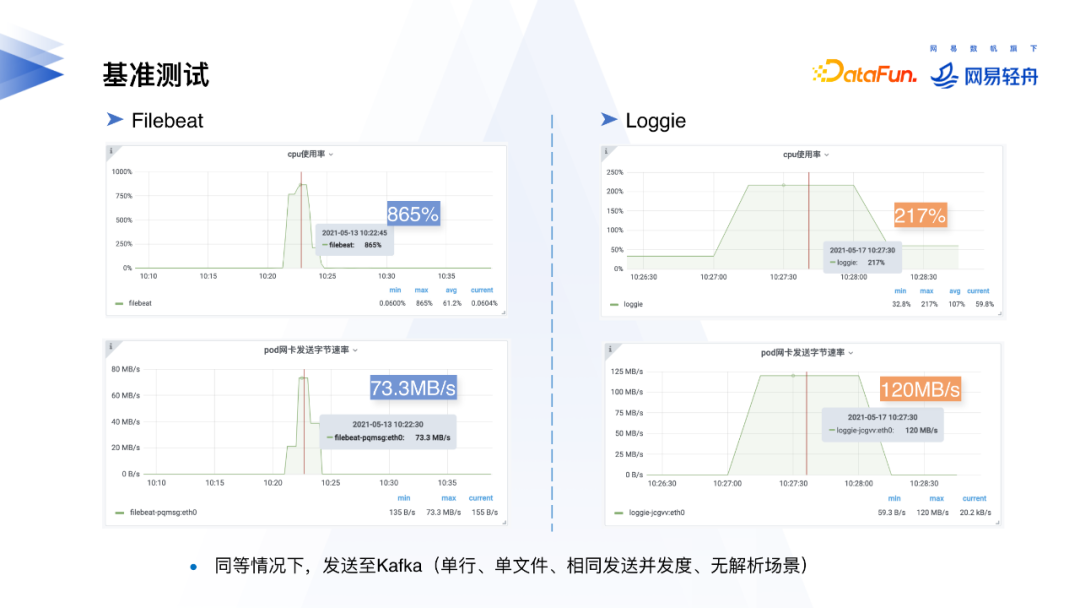The height and width of the screenshot is (608, 1080).
Task: Sort Loggie cpu legend by min
Action: pos(900,291)
